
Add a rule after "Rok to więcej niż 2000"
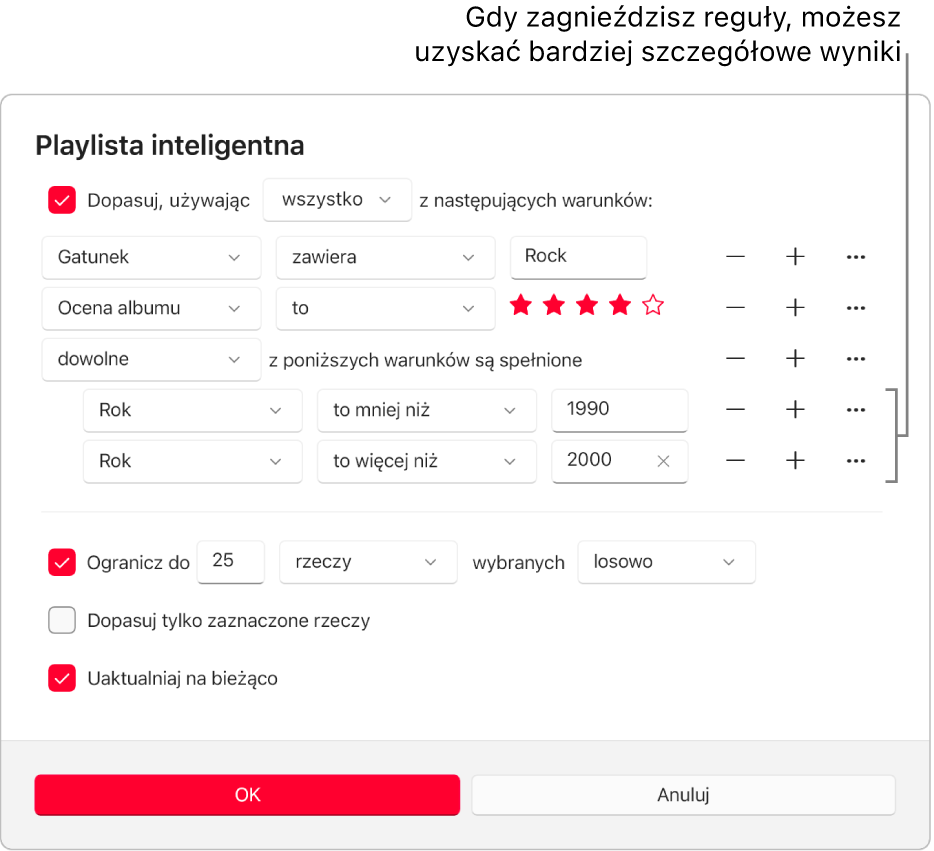coord(795,461)
